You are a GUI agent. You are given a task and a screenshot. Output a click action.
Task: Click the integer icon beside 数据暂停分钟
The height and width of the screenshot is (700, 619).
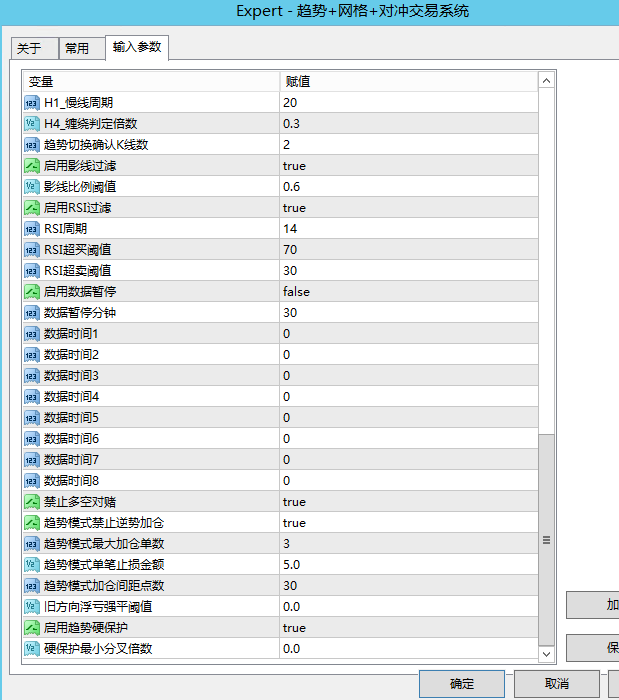click(x=32, y=313)
